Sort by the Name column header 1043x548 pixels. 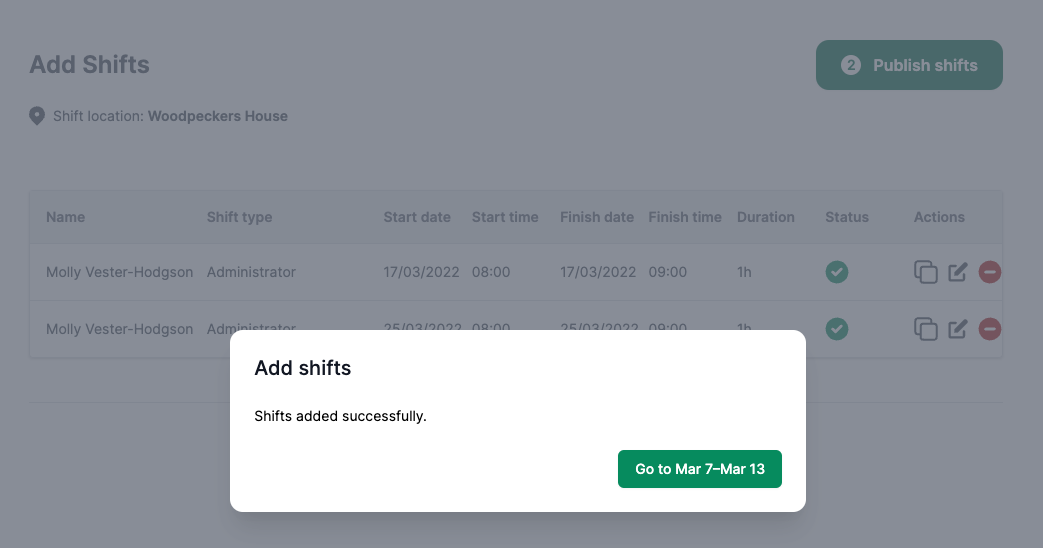(66, 217)
